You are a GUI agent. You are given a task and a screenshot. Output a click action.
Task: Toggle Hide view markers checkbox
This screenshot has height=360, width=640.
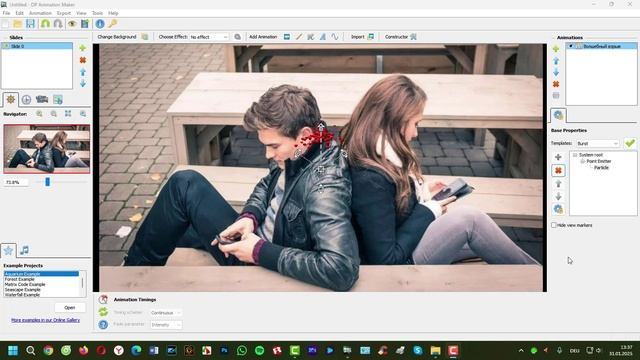(x=554, y=225)
